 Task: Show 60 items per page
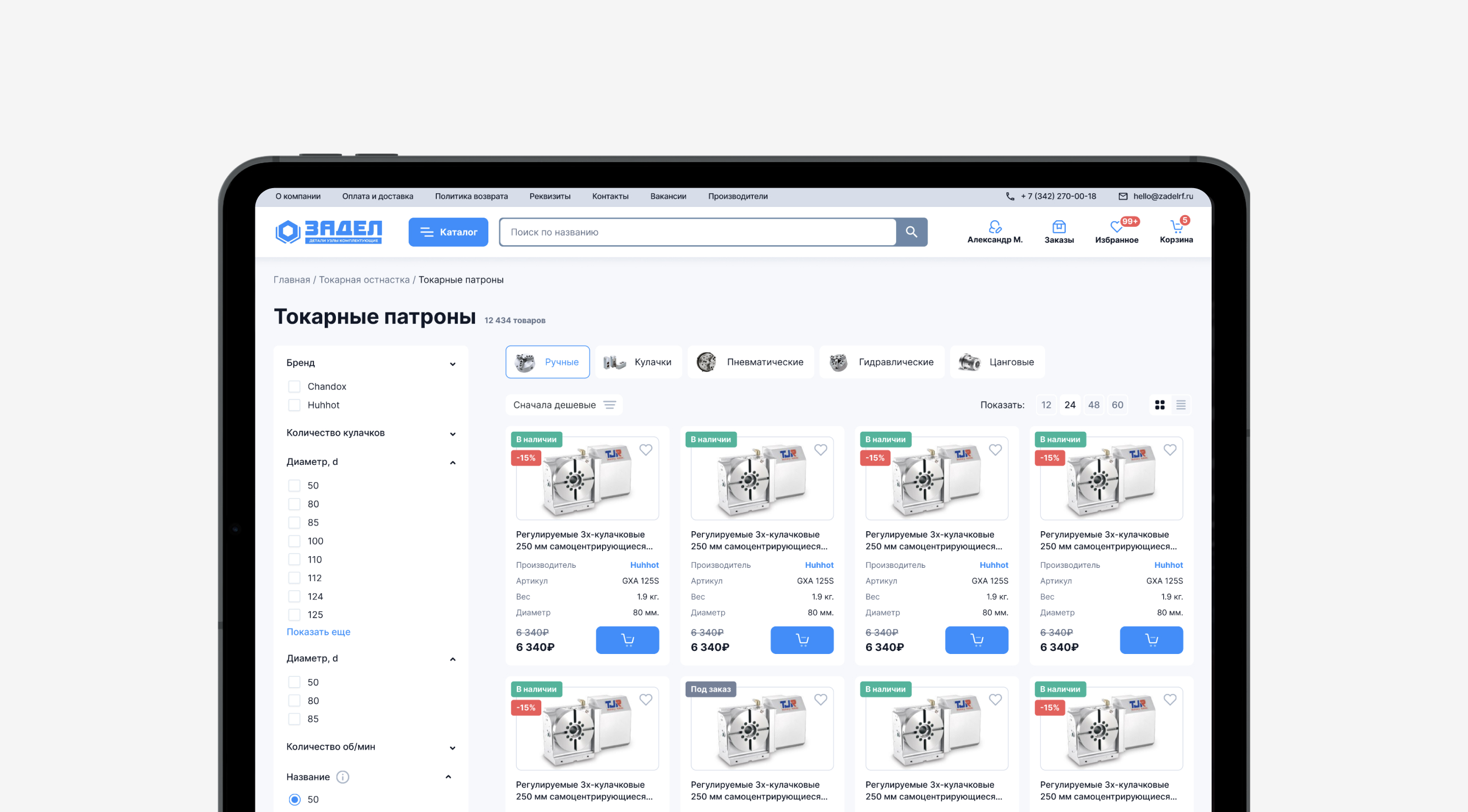pyautogui.click(x=1117, y=405)
